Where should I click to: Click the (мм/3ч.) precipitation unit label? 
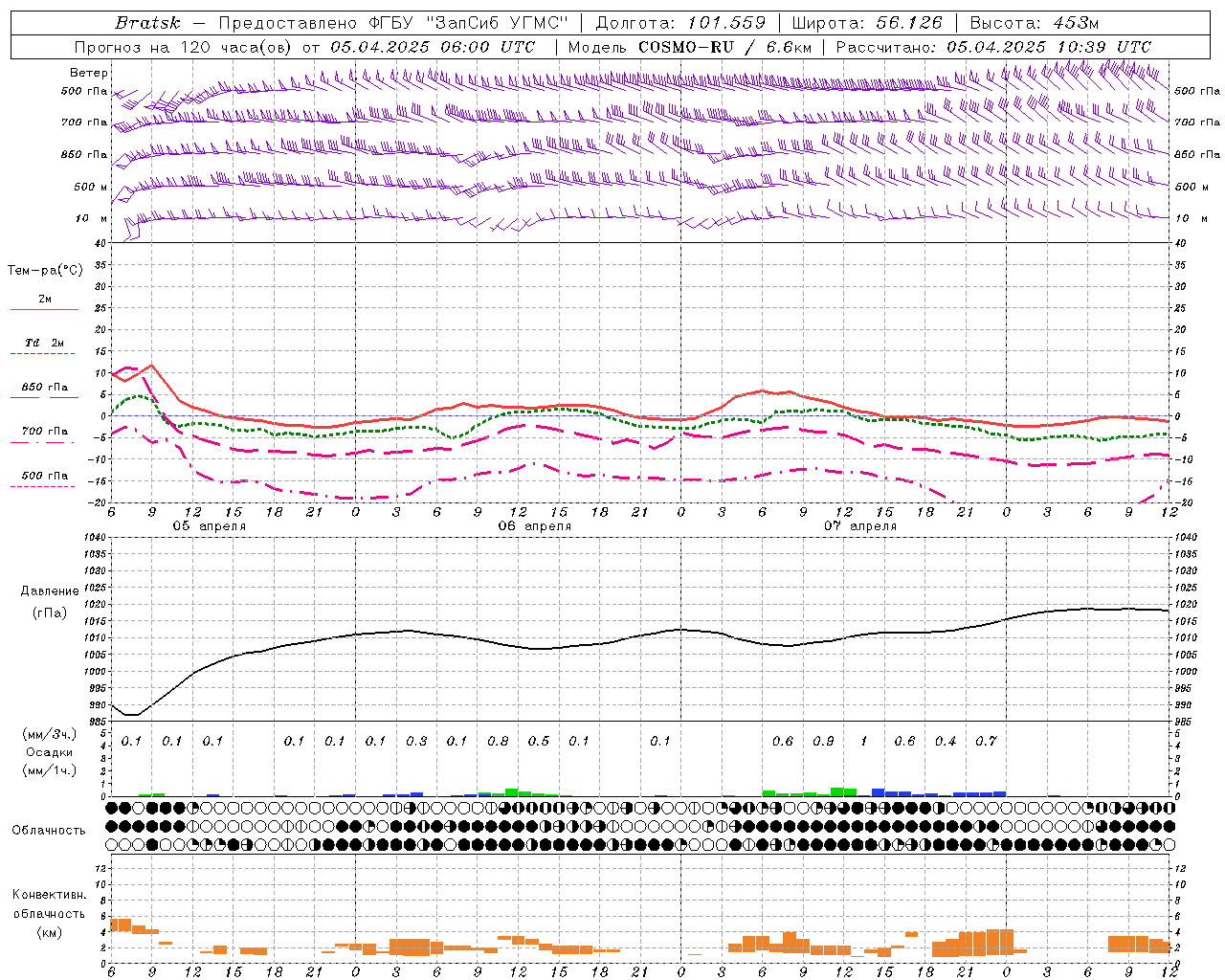coord(49,734)
